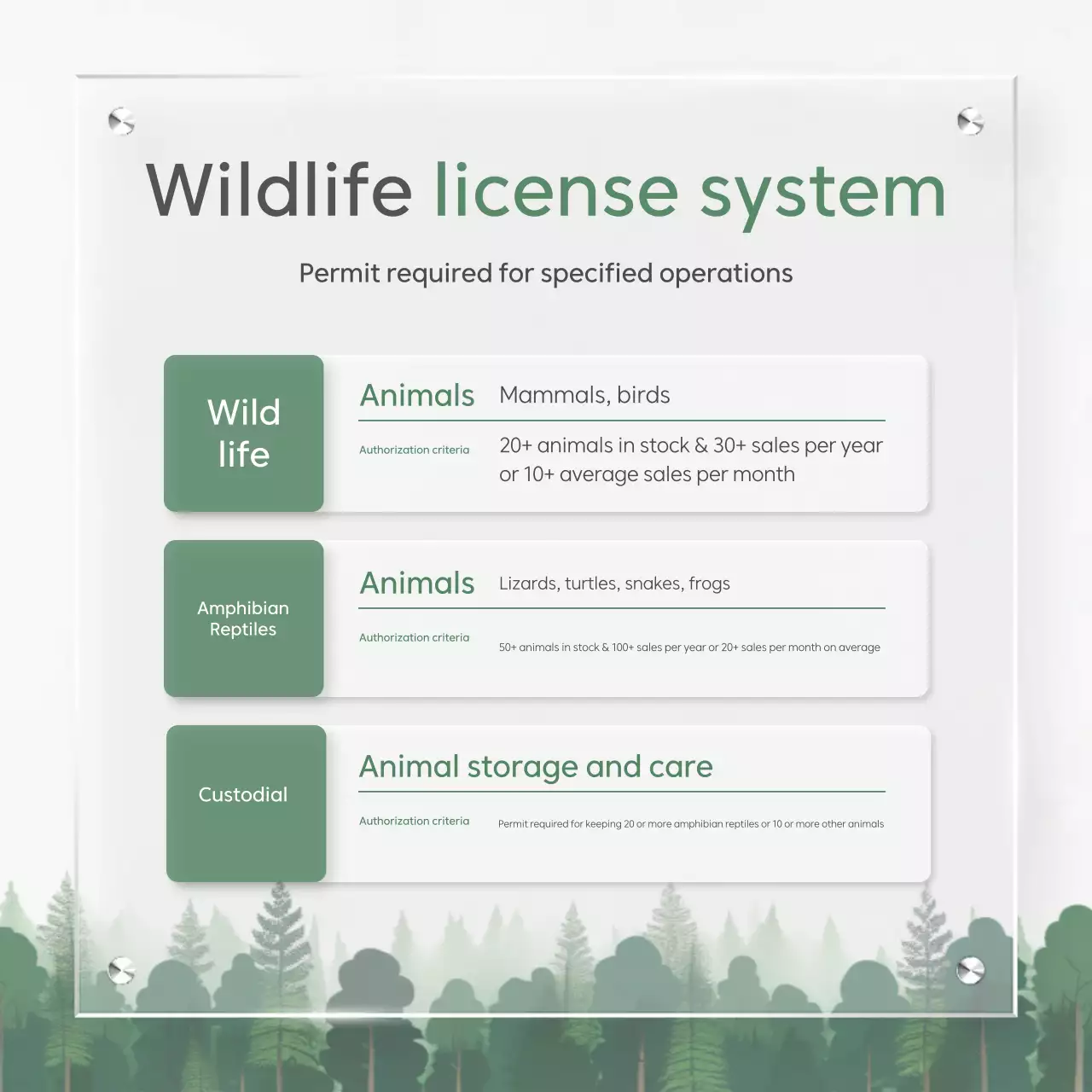This screenshot has width=1092, height=1092.
Task: Select the Amphibian Reptiles category box
Action: point(244,619)
